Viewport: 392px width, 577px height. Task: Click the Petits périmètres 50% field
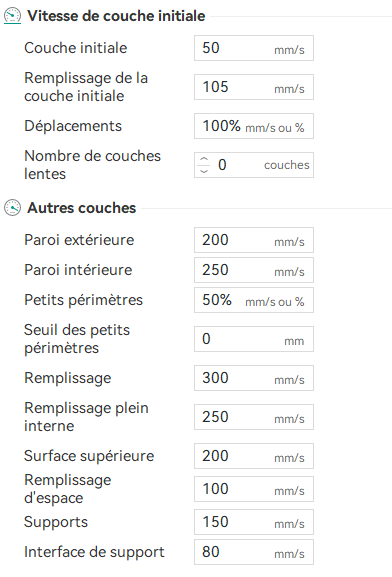pyautogui.click(x=254, y=300)
